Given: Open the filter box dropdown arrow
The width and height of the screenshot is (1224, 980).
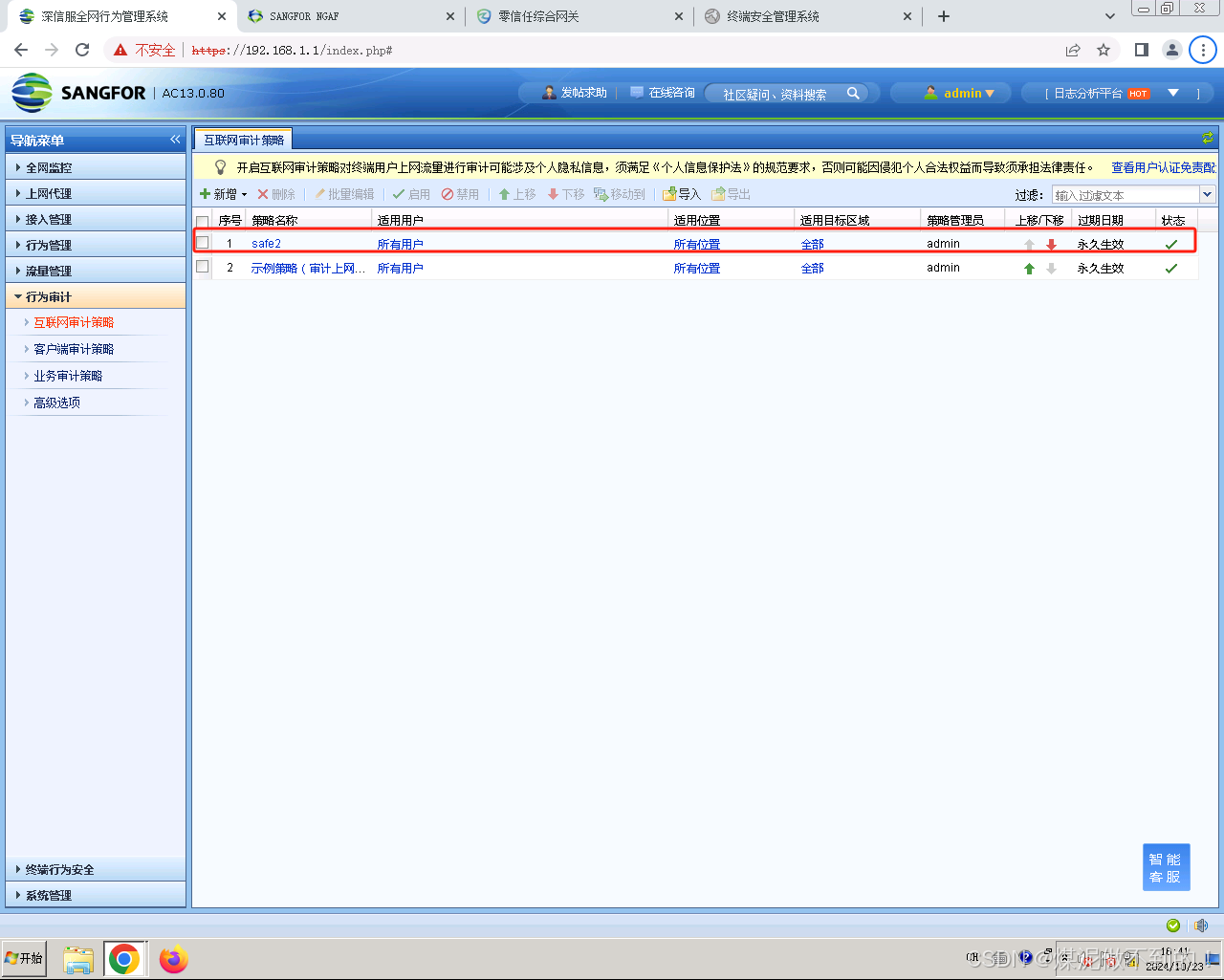Looking at the screenshot, I should coord(1207,194).
